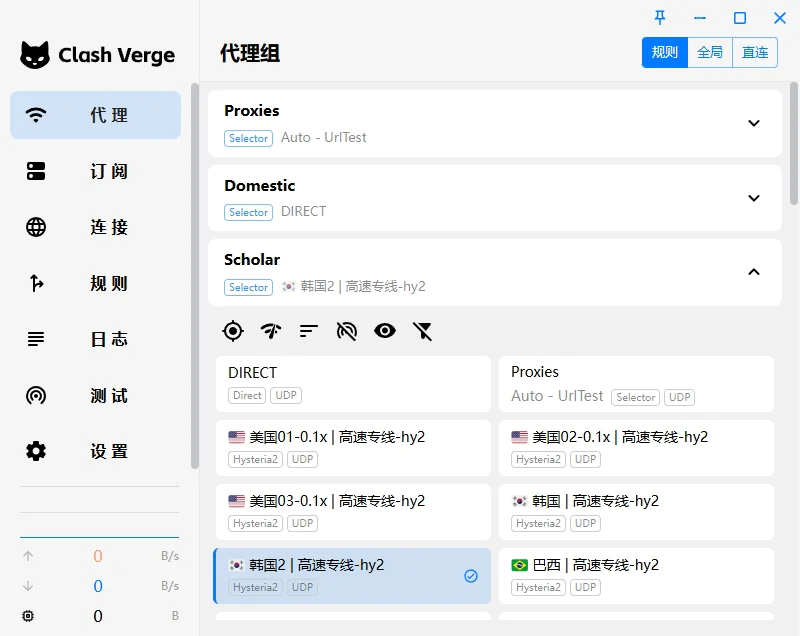Expand the Proxies group
The height and width of the screenshot is (636, 800).
coord(754,123)
